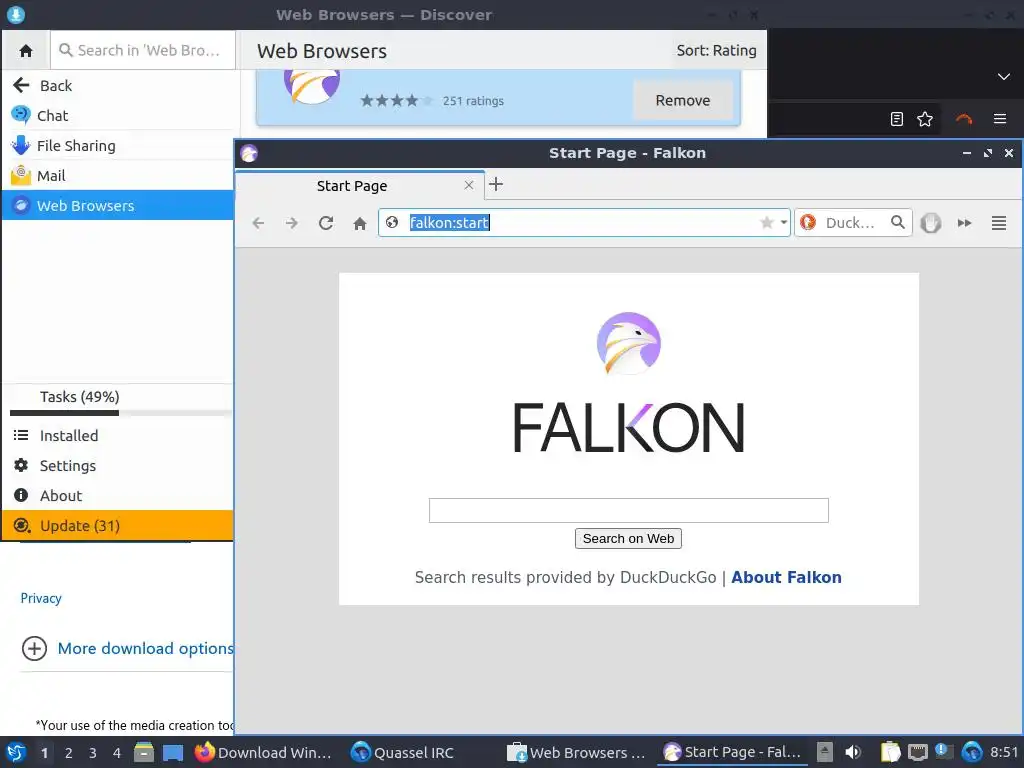
Task: Open the file manager from taskbar
Action: tap(144, 752)
